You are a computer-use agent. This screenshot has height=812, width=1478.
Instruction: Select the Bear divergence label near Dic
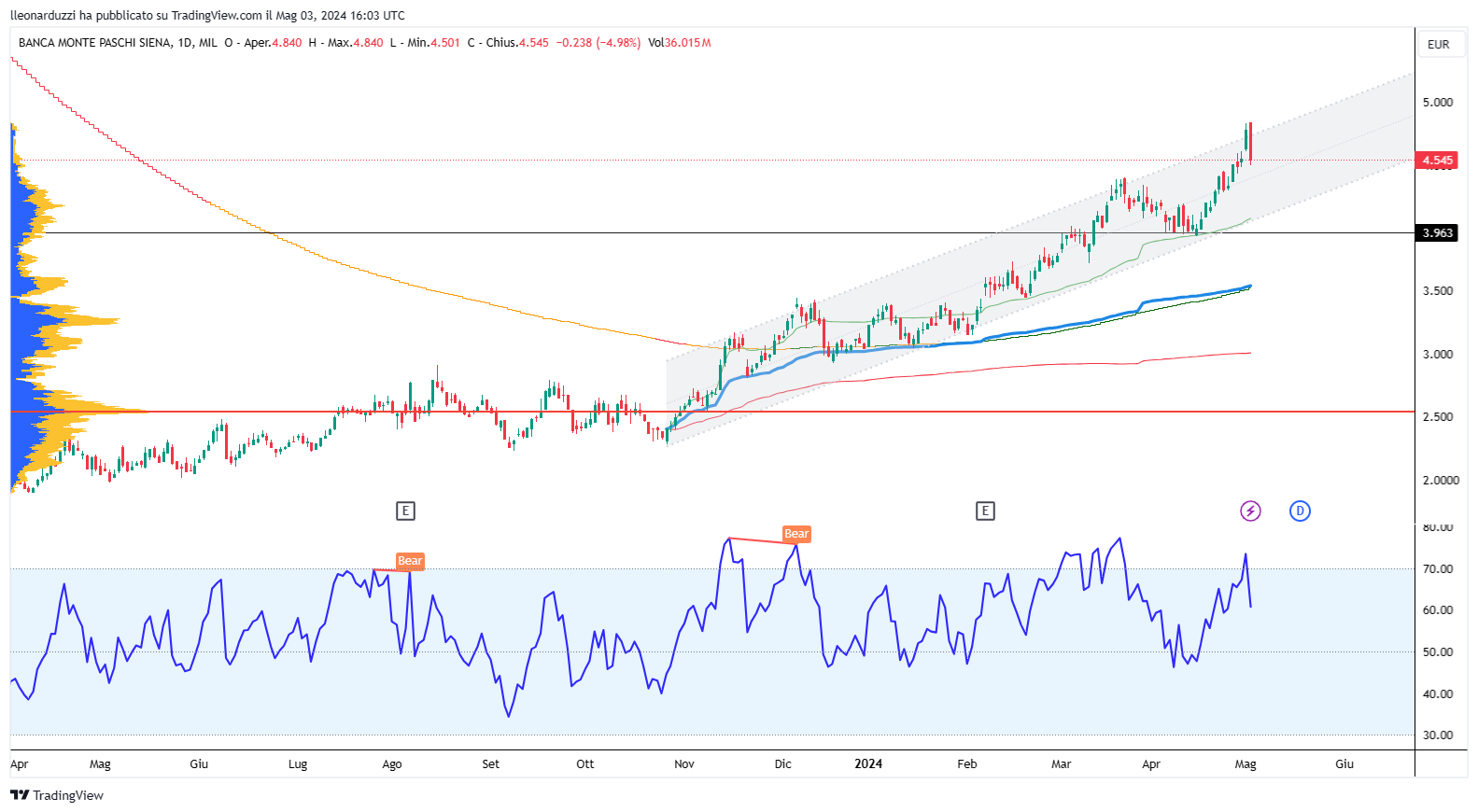tap(796, 534)
